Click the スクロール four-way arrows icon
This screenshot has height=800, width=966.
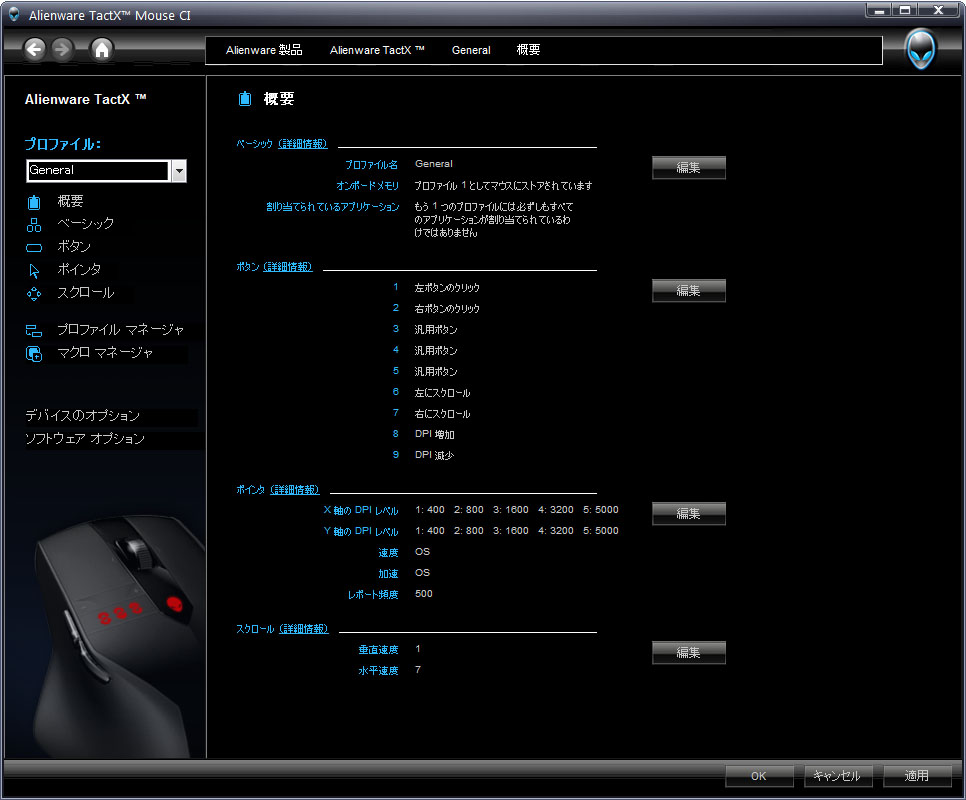[x=34, y=294]
